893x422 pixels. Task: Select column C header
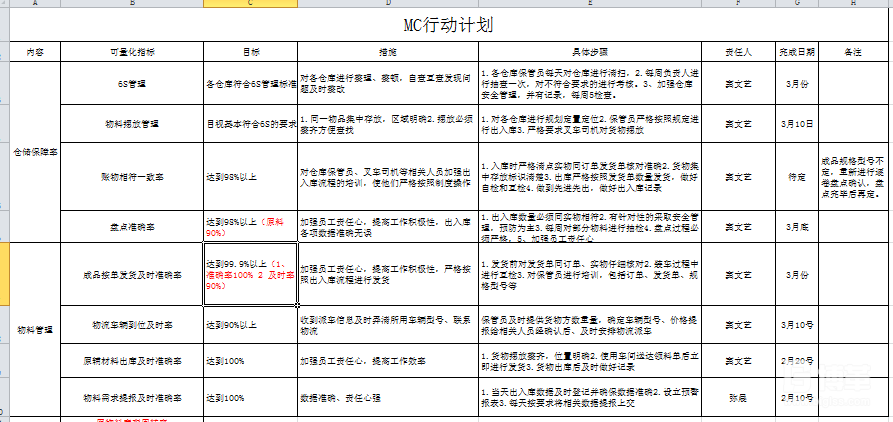click(x=250, y=4)
